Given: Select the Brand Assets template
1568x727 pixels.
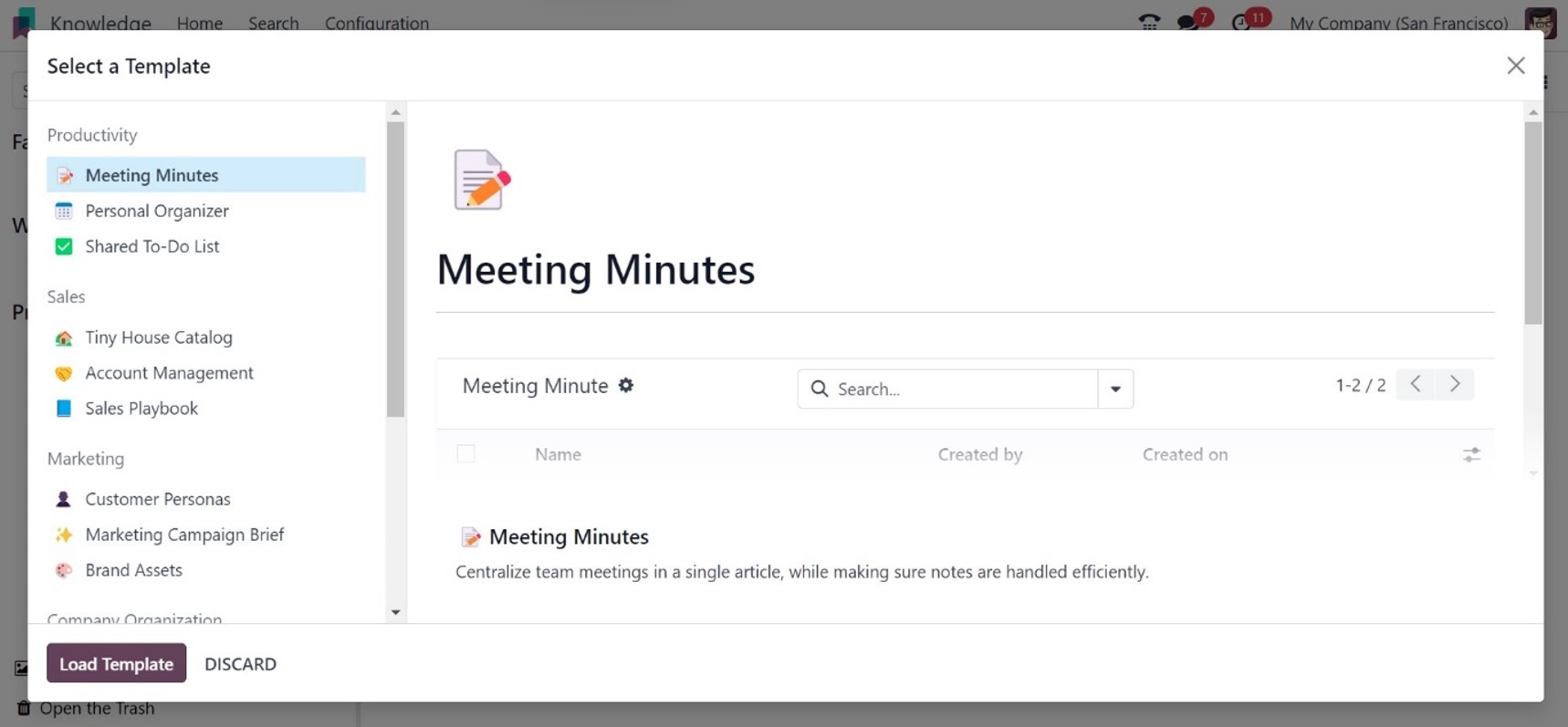Looking at the screenshot, I should (133, 570).
